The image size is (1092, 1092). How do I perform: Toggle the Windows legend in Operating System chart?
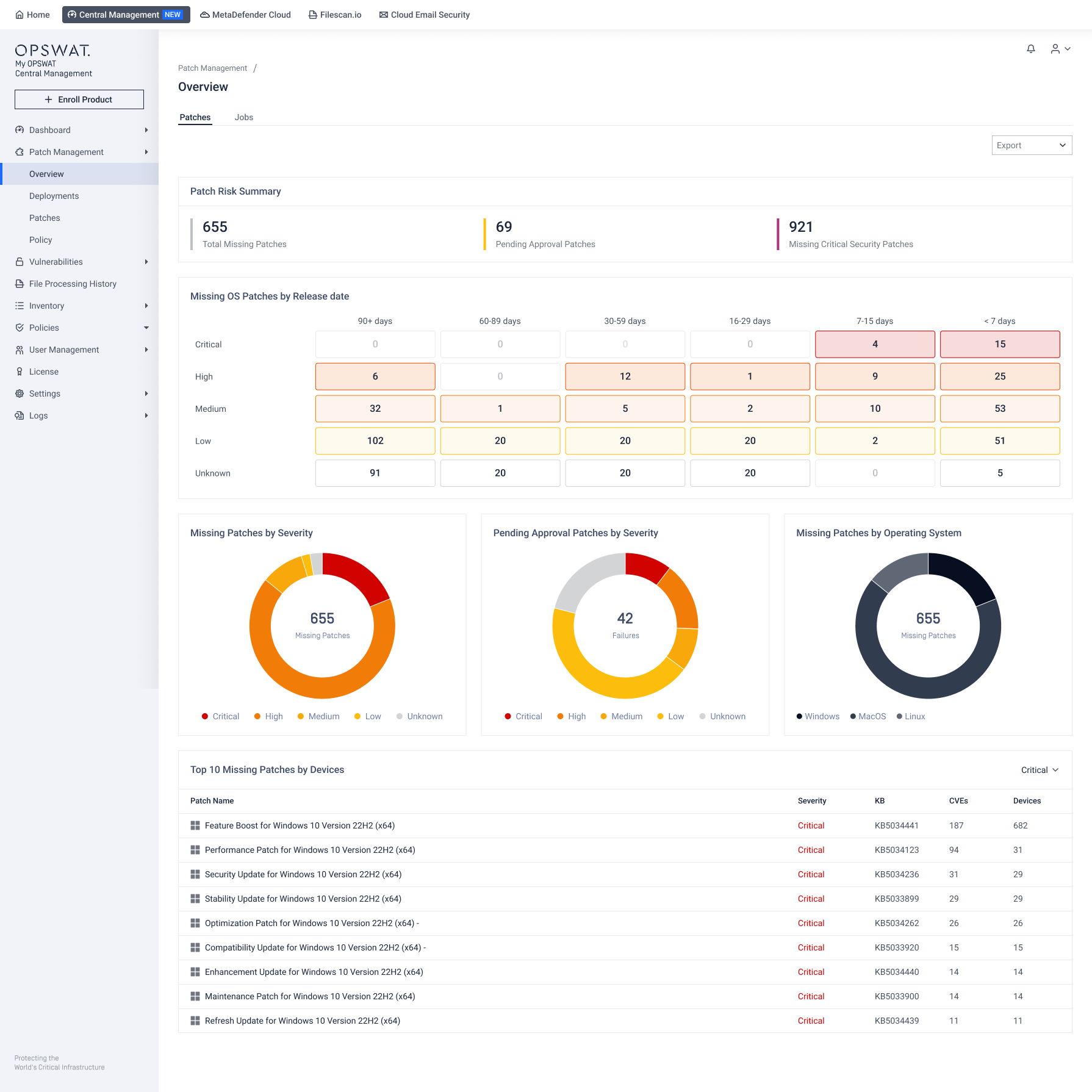[817, 716]
